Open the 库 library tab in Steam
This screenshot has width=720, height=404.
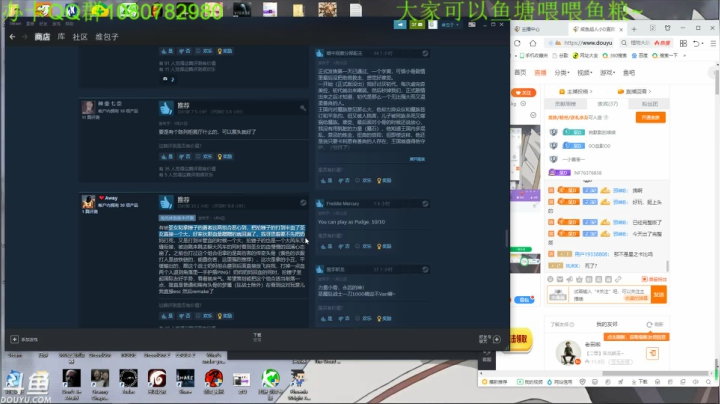61,37
